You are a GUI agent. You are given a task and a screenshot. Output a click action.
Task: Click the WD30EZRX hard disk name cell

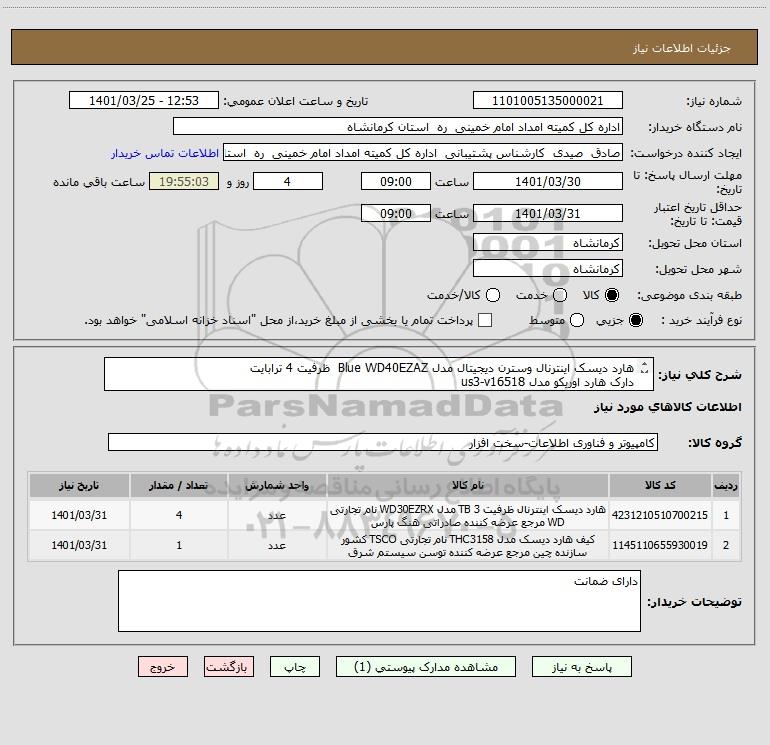coord(468,515)
